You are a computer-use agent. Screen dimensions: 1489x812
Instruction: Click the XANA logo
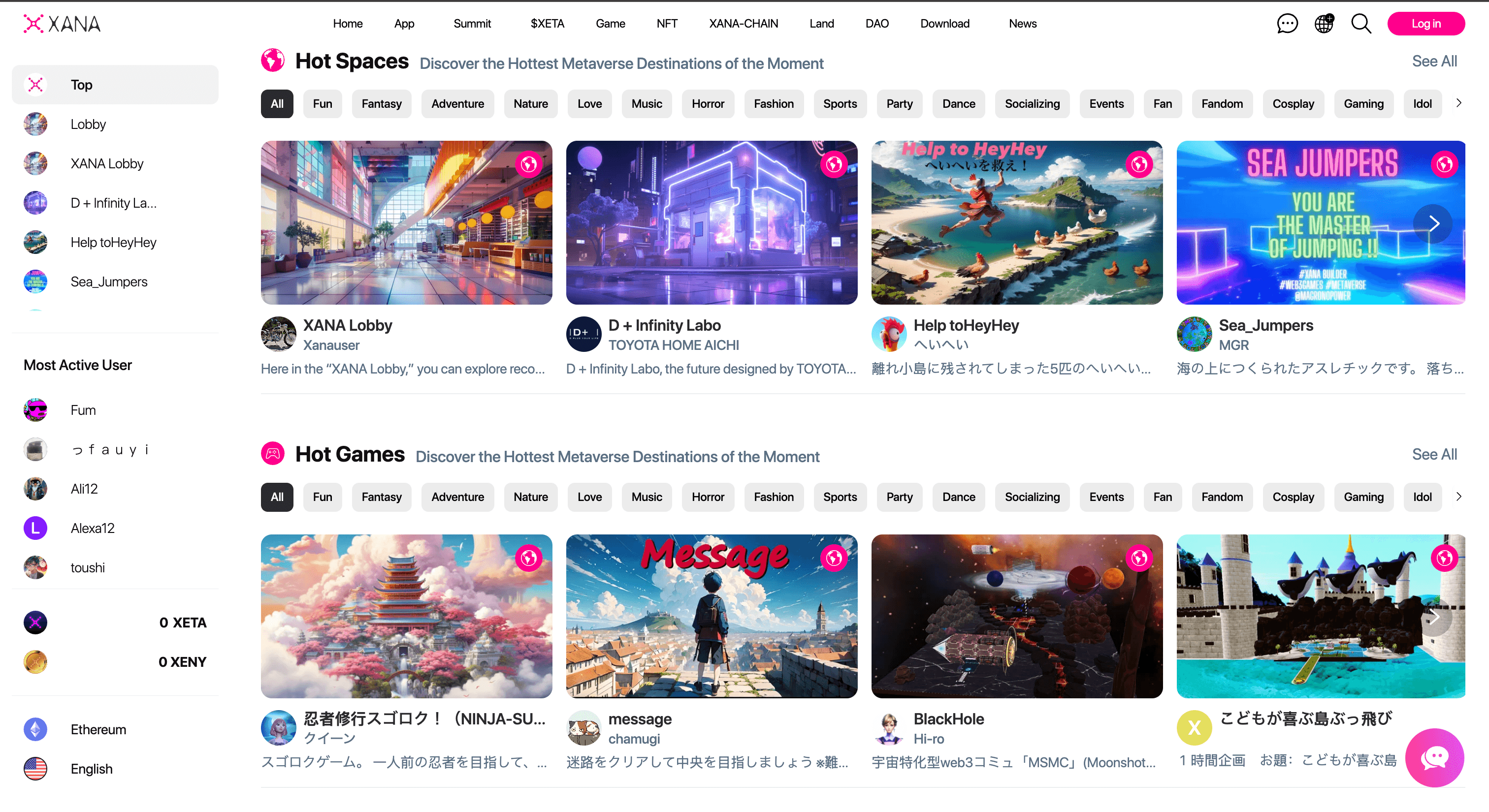(61, 24)
